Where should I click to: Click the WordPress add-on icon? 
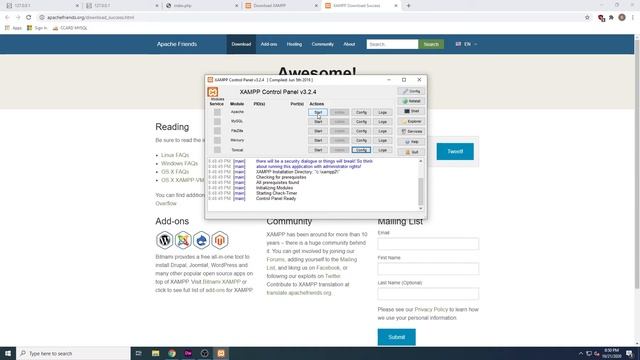click(x=164, y=240)
